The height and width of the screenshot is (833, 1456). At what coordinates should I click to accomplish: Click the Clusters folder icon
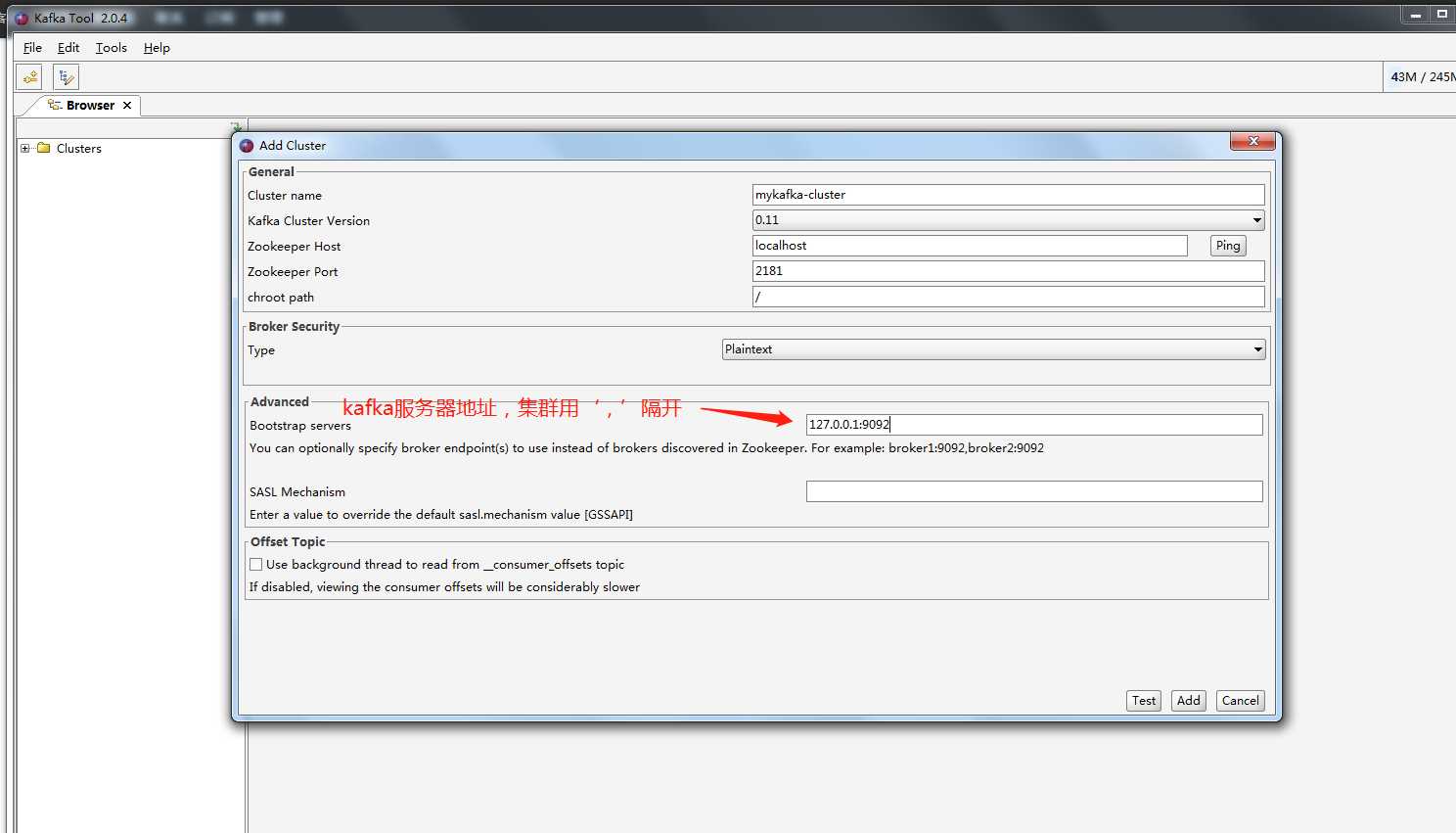(43, 148)
